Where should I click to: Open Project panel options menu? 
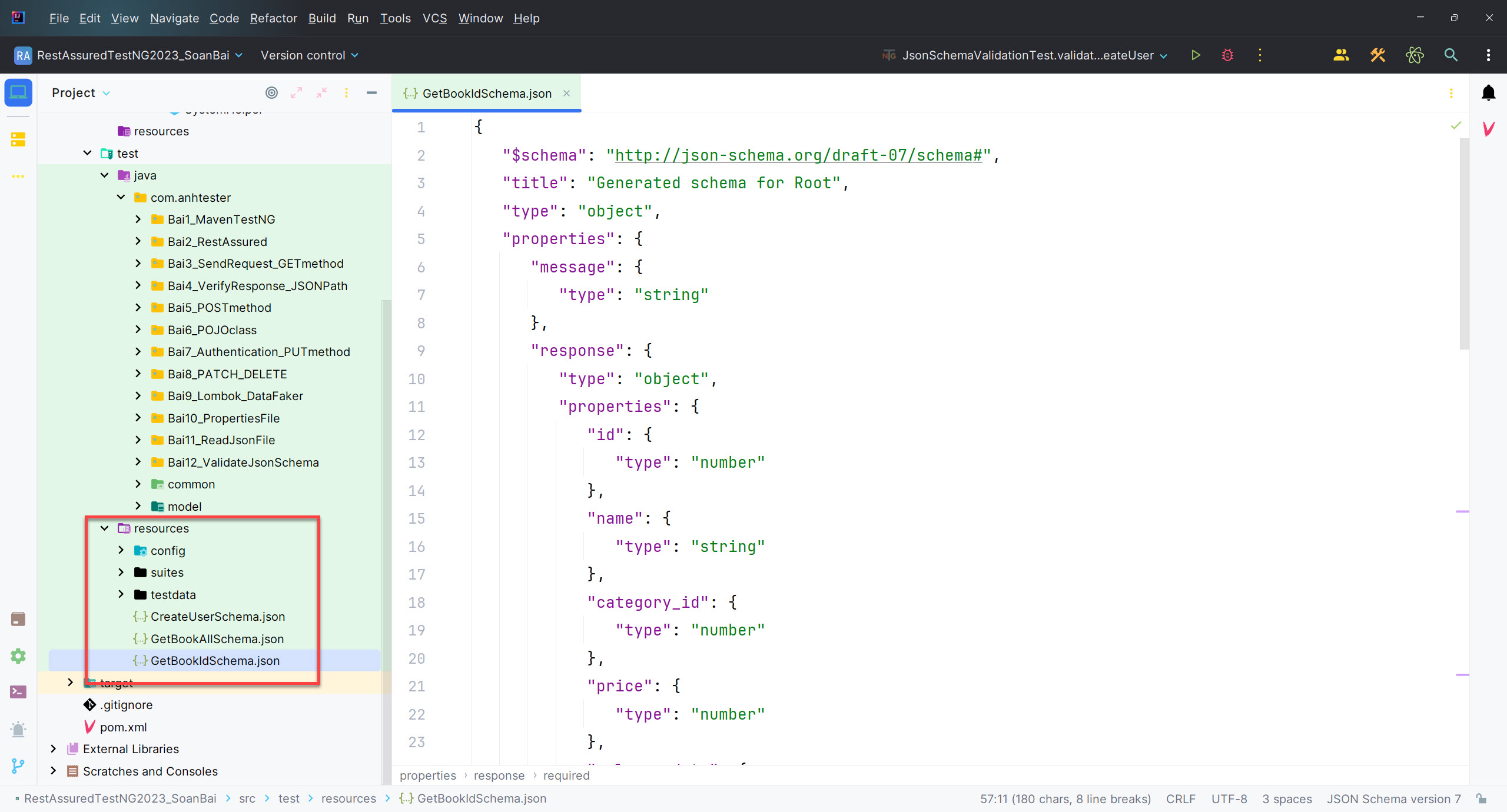(x=346, y=92)
